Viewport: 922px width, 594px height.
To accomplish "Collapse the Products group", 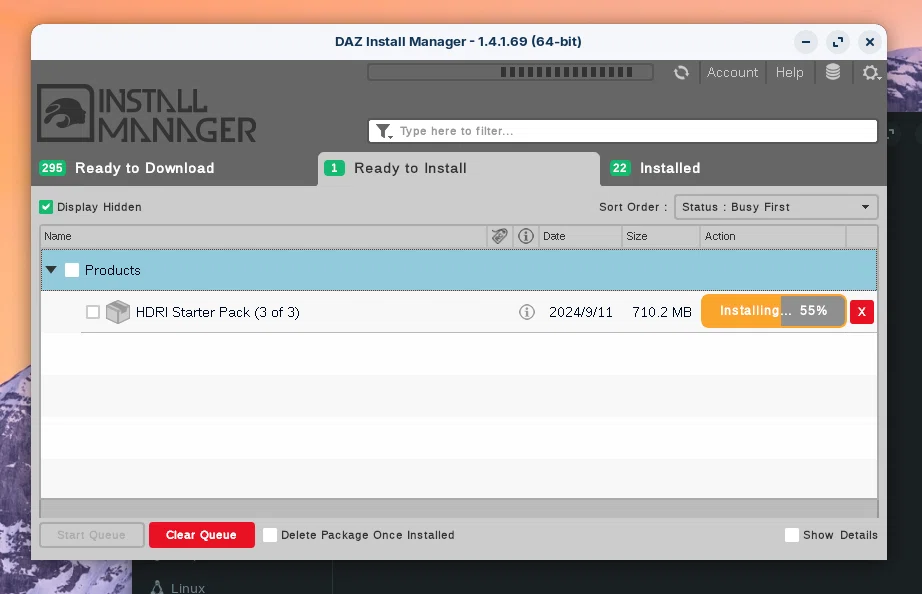I will coord(51,270).
